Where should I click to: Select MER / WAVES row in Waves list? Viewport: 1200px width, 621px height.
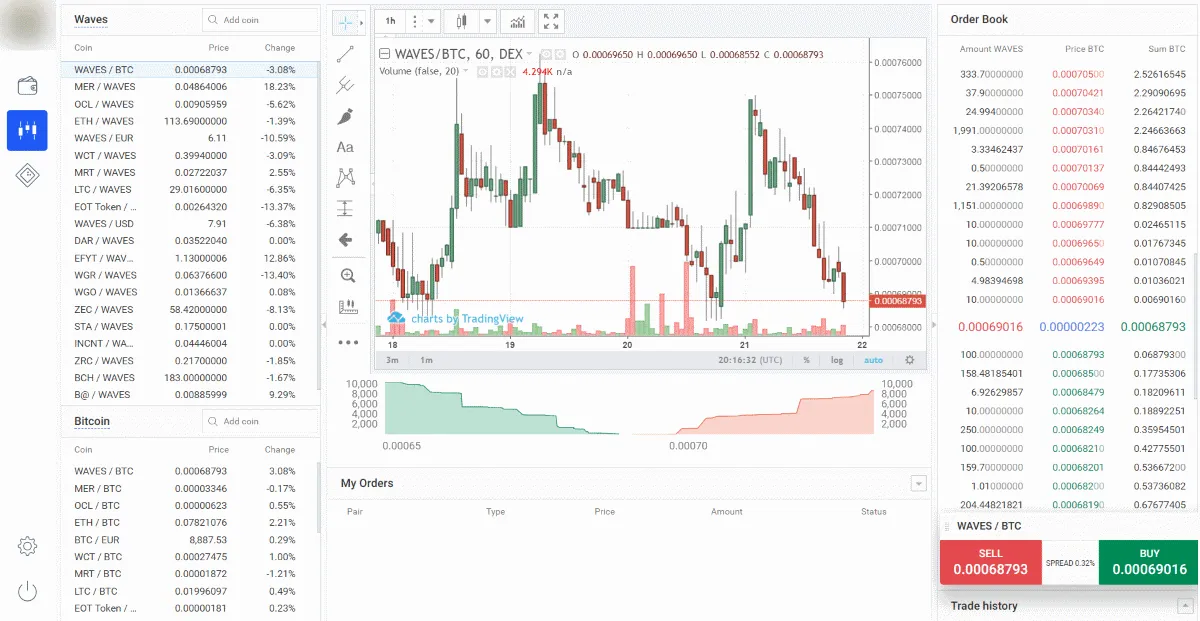(190, 87)
